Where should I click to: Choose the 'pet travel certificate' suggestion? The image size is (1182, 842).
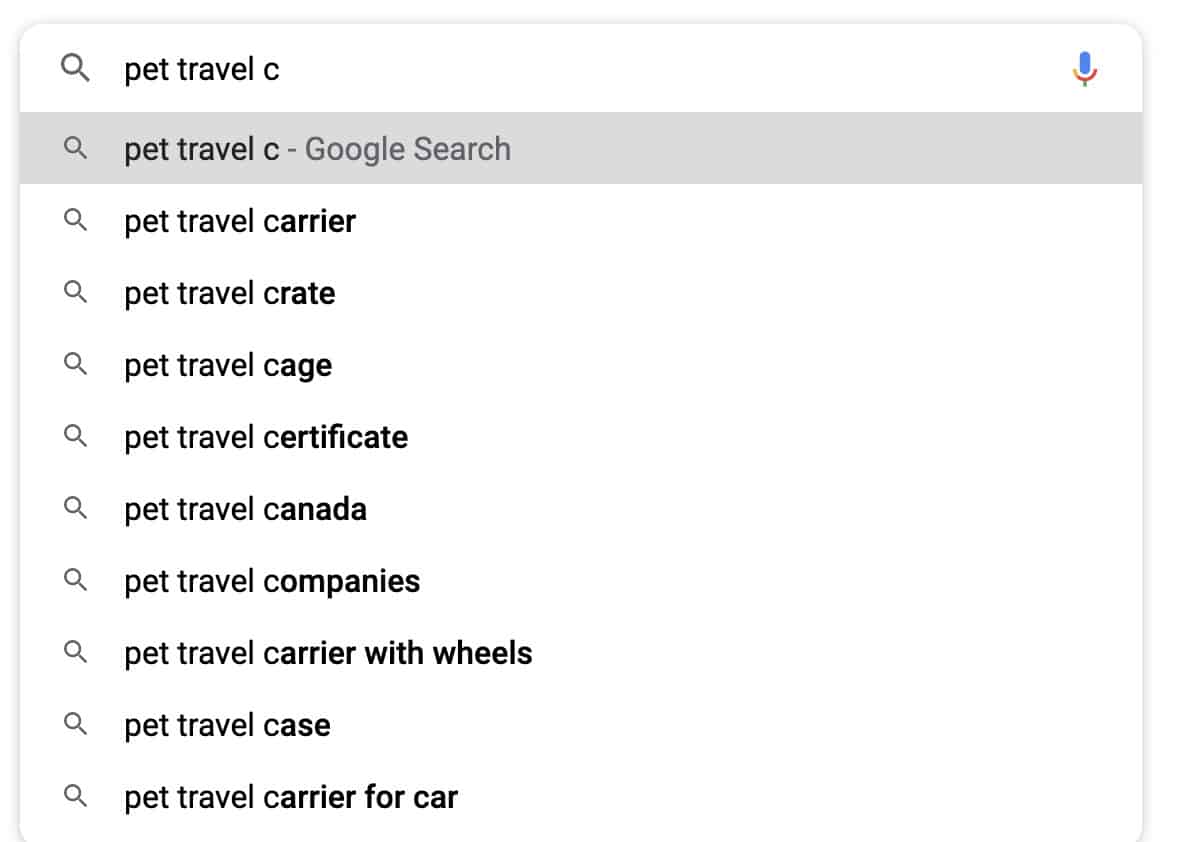point(266,437)
